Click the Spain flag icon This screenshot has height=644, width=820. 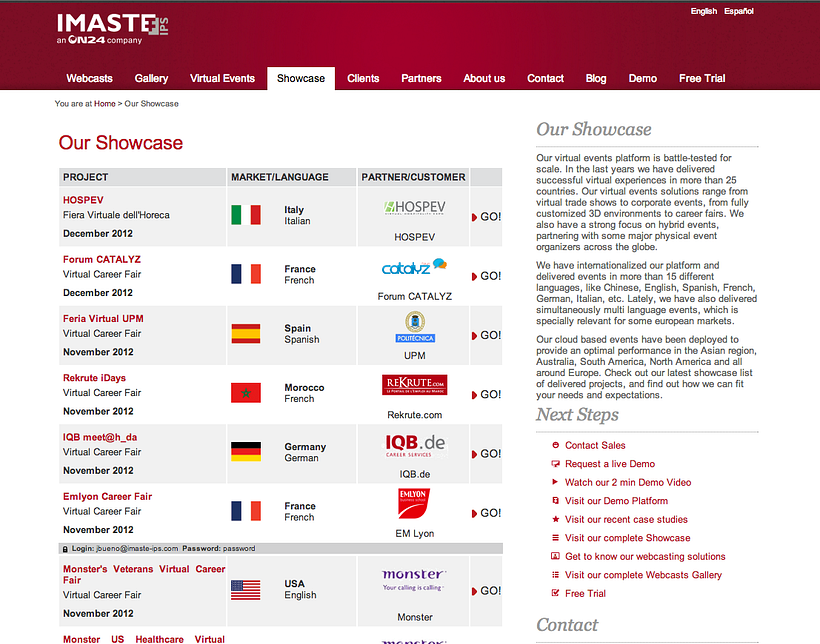pos(246,333)
